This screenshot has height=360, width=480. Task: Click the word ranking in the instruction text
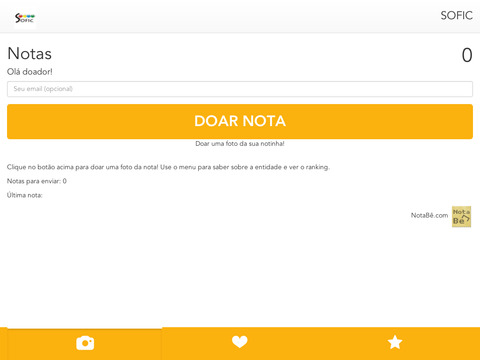[317, 167]
